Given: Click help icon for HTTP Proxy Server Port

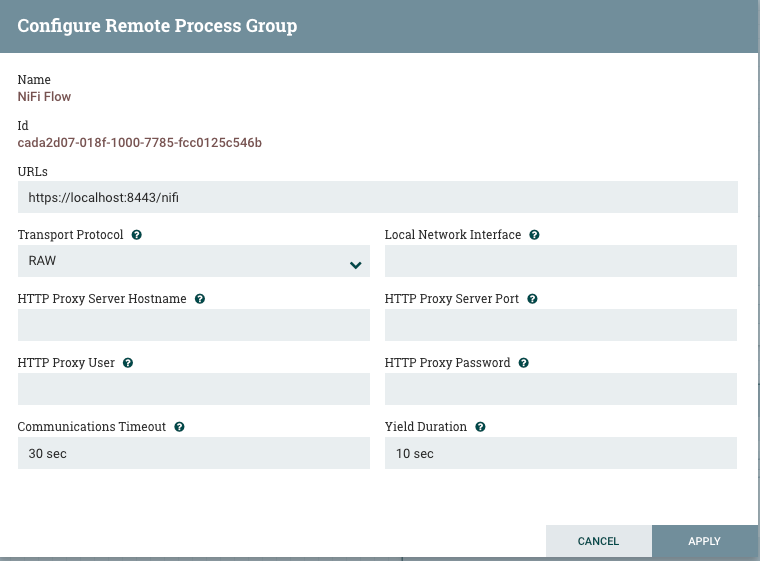Looking at the screenshot, I should pyautogui.click(x=532, y=299).
